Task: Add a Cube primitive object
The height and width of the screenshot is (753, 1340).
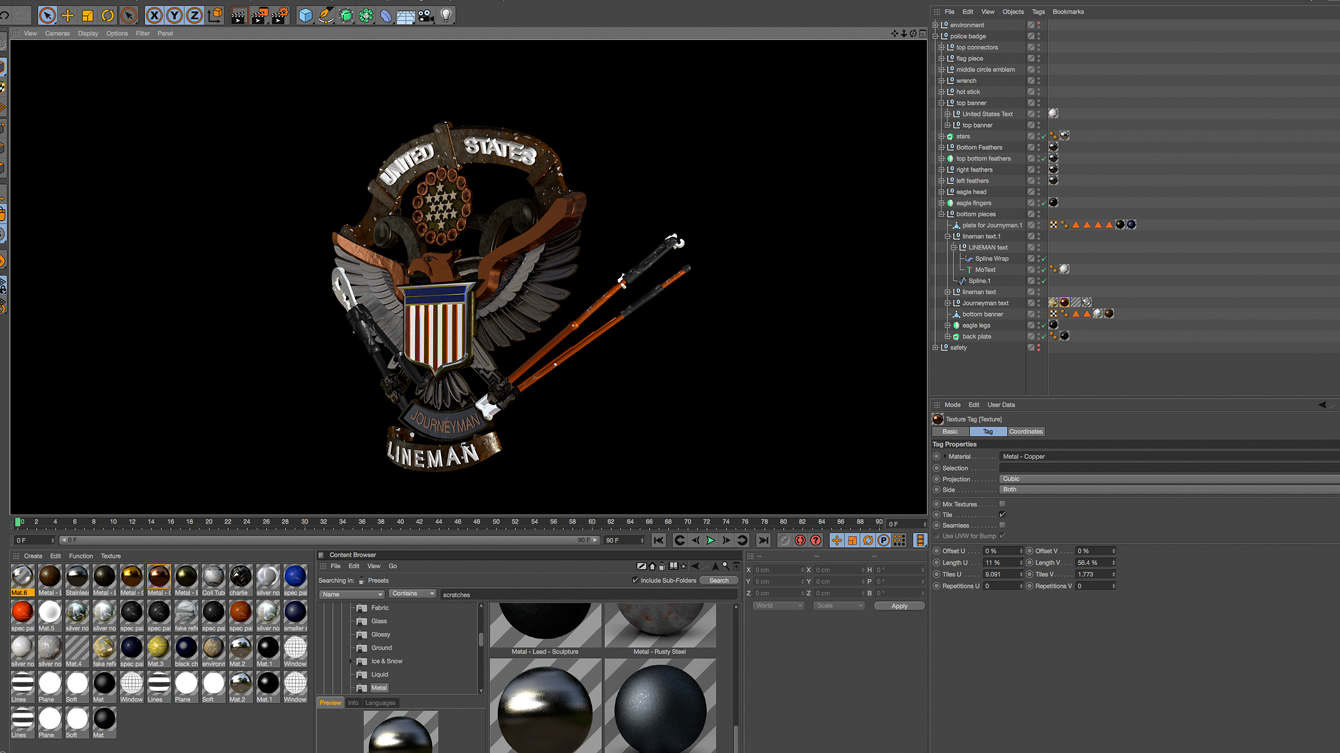Action: 306,16
